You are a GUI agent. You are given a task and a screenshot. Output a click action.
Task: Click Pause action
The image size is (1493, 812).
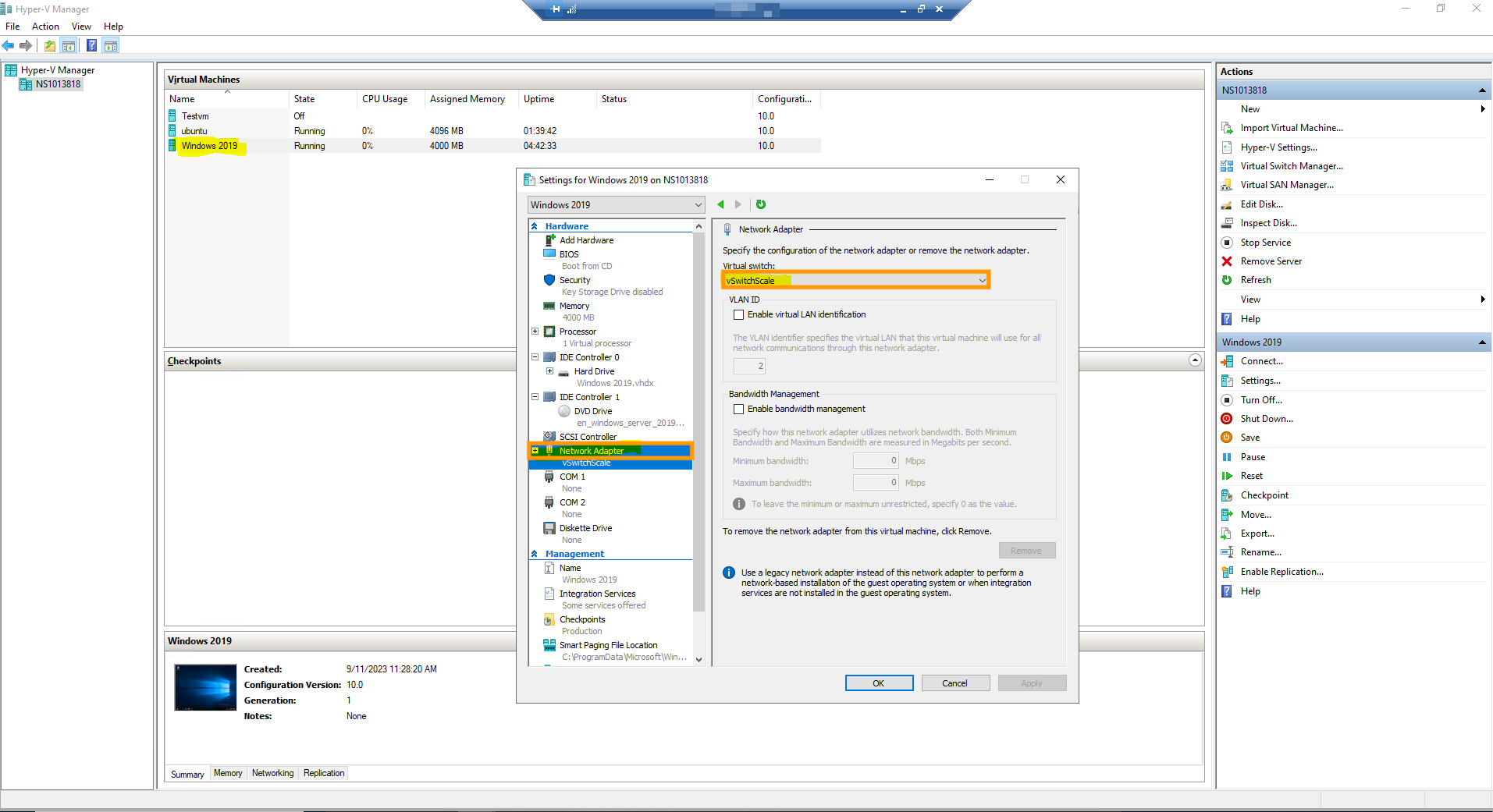tap(1253, 457)
